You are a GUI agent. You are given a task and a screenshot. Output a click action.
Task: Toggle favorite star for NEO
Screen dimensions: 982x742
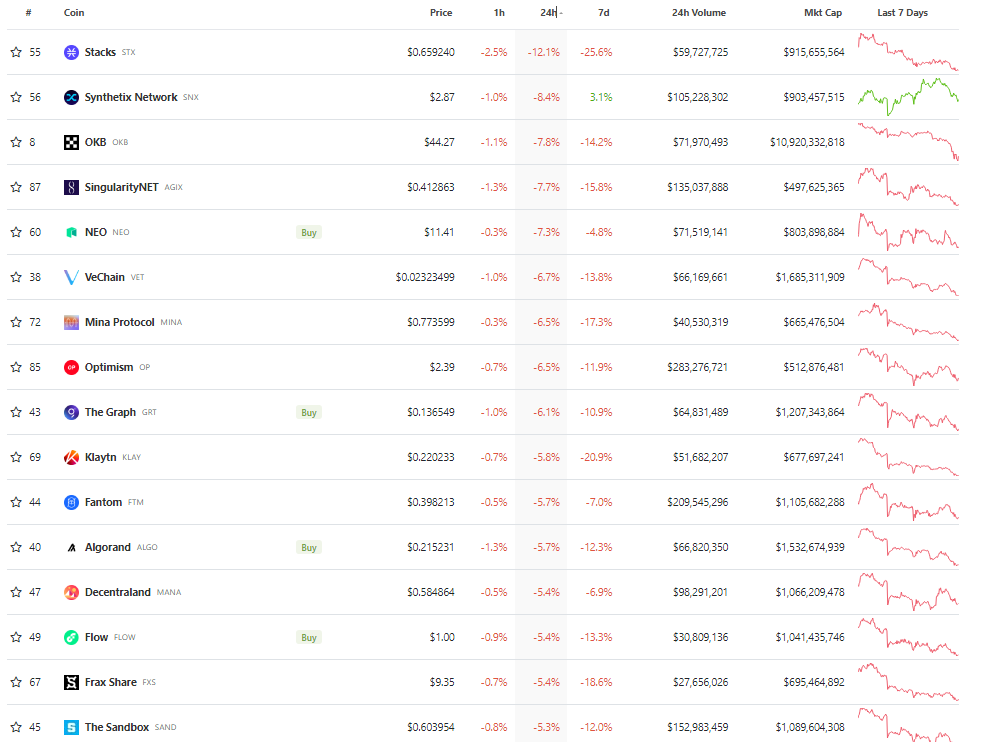(16, 232)
